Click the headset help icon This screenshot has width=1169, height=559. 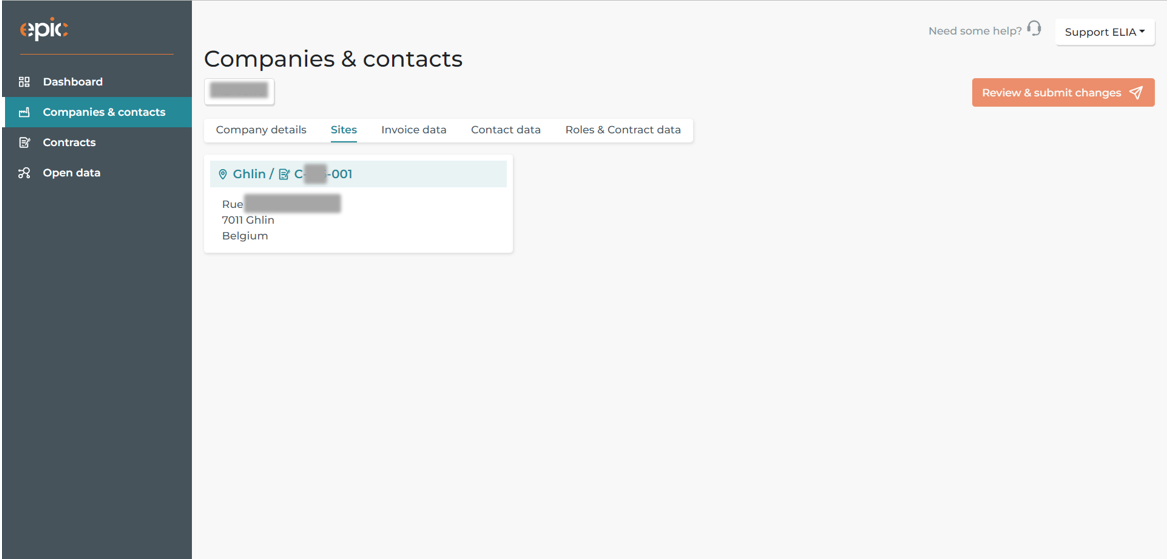[1034, 29]
